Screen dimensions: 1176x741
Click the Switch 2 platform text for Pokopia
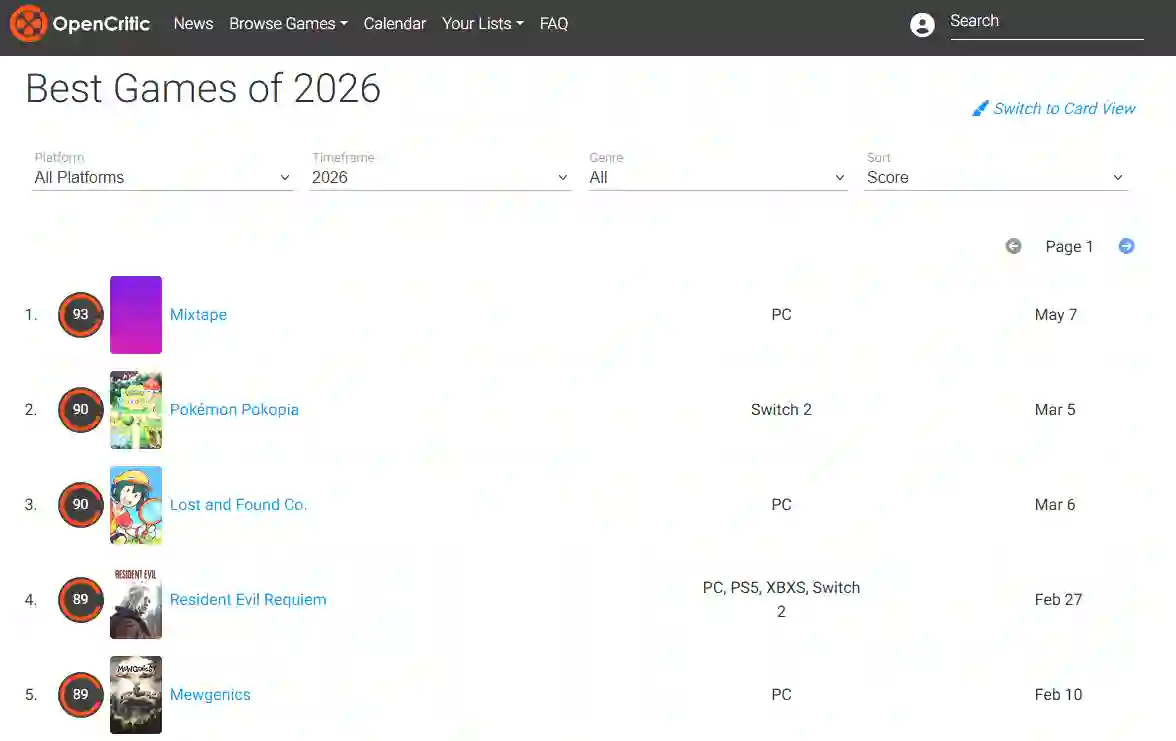(781, 410)
